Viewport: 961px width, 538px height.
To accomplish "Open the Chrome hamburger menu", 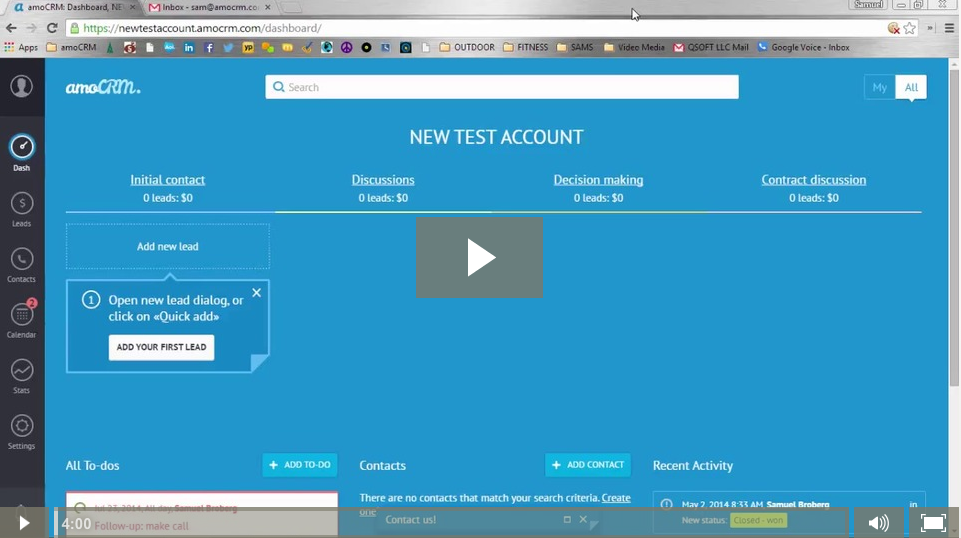I will [949, 28].
